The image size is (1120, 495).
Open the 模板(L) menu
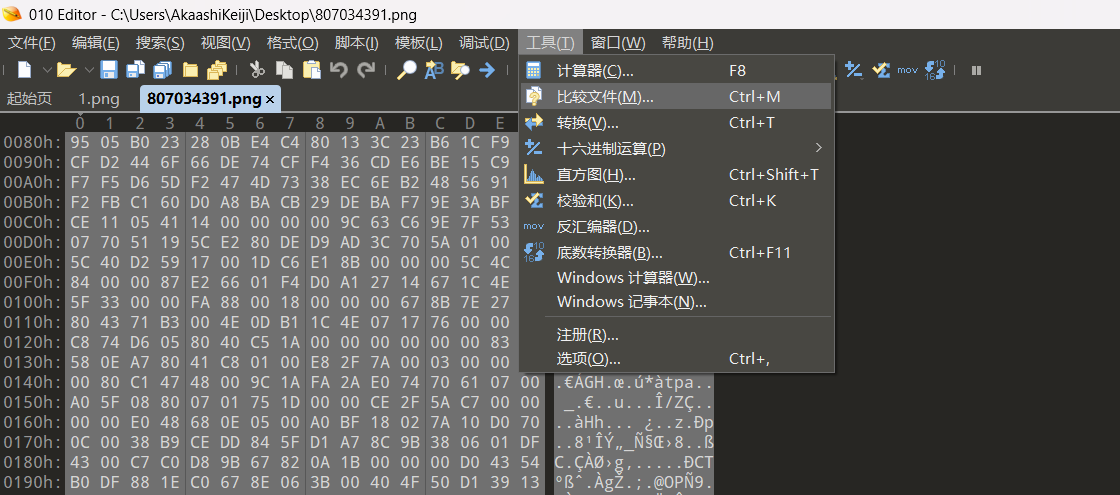(x=419, y=43)
